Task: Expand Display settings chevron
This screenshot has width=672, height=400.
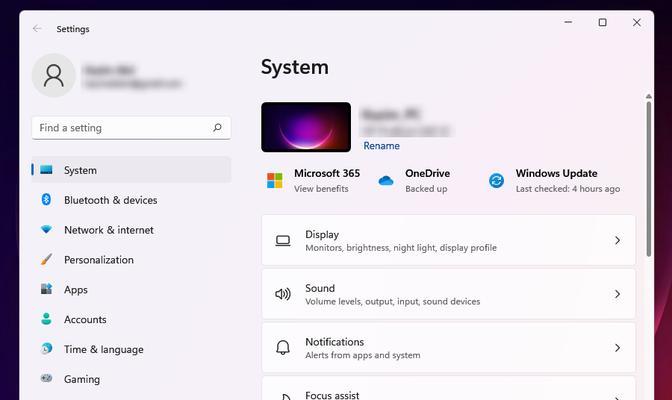Action: (617, 241)
